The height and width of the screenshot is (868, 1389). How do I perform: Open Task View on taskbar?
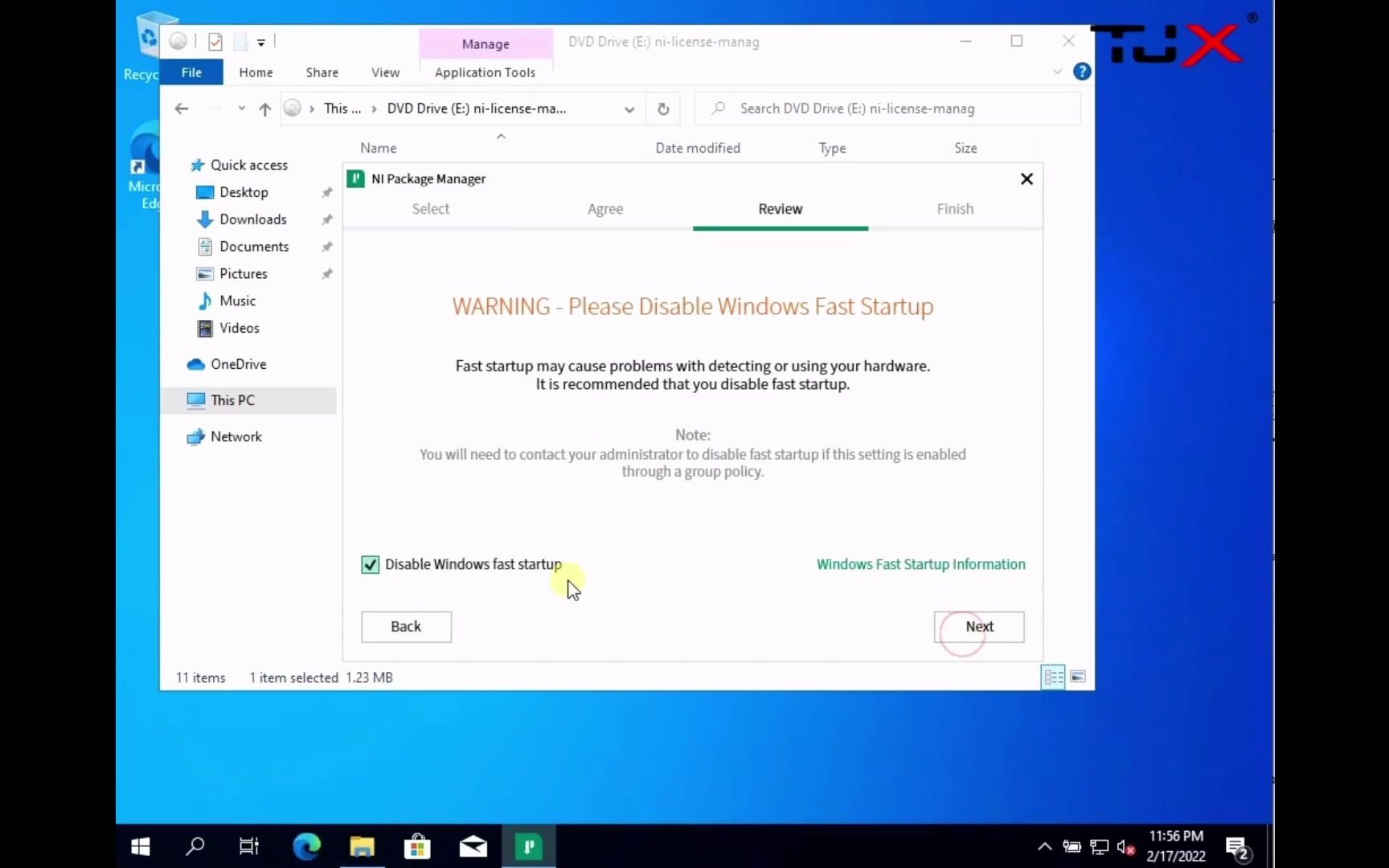pos(249,846)
